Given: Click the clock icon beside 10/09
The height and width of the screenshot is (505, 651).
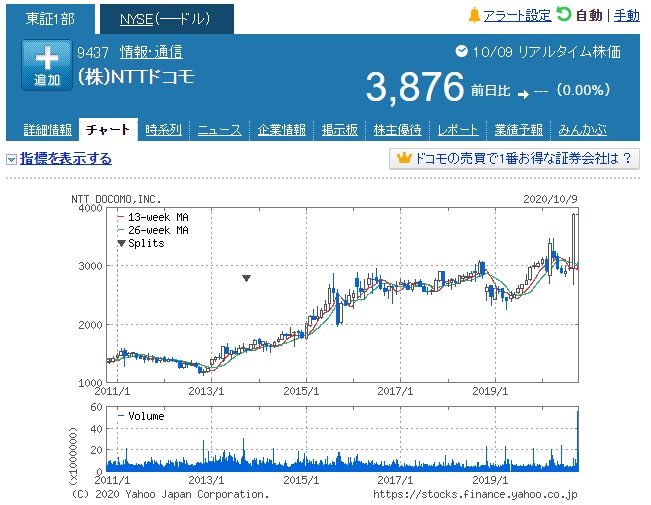Looking at the screenshot, I should tap(461, 51).
